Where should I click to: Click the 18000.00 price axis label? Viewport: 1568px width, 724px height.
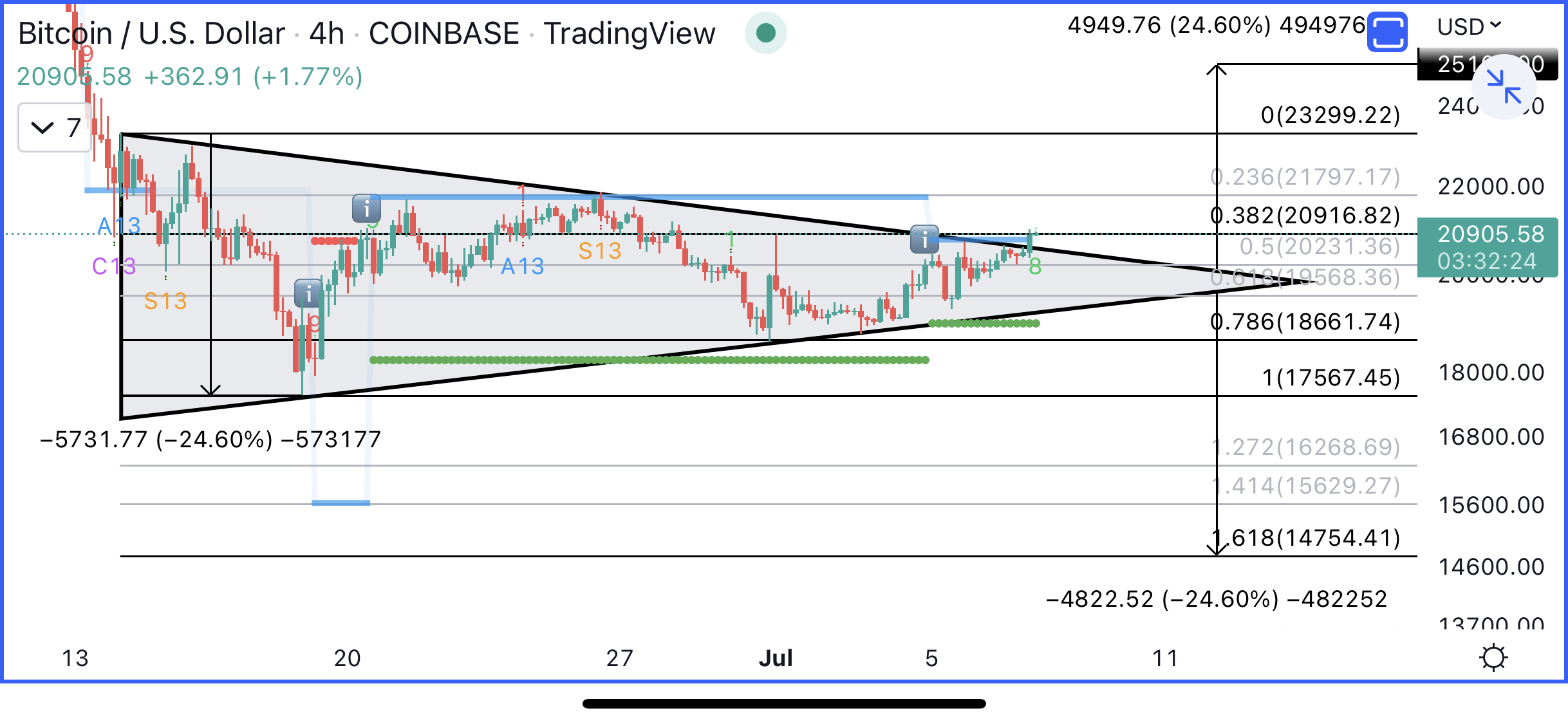pyautogui.click(x=1491, y=373)
